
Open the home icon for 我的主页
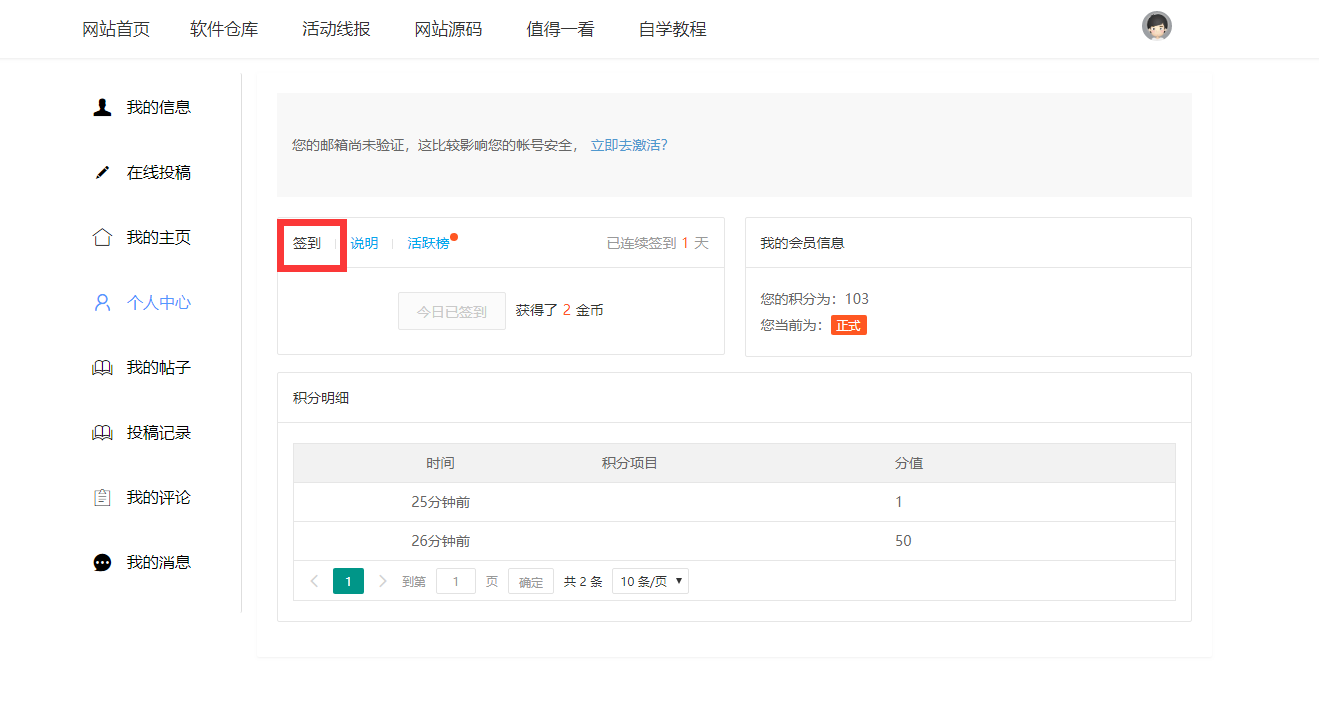[101, 236]
